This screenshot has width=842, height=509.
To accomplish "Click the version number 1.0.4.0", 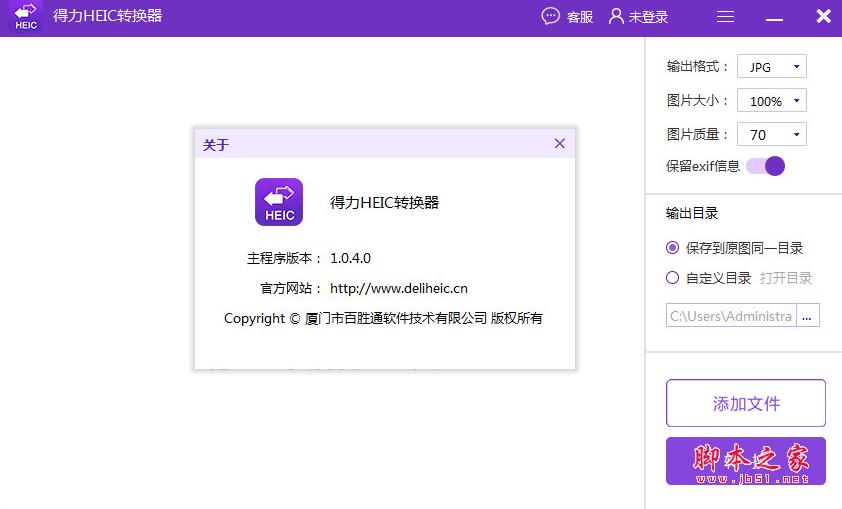I will (350, 258).
